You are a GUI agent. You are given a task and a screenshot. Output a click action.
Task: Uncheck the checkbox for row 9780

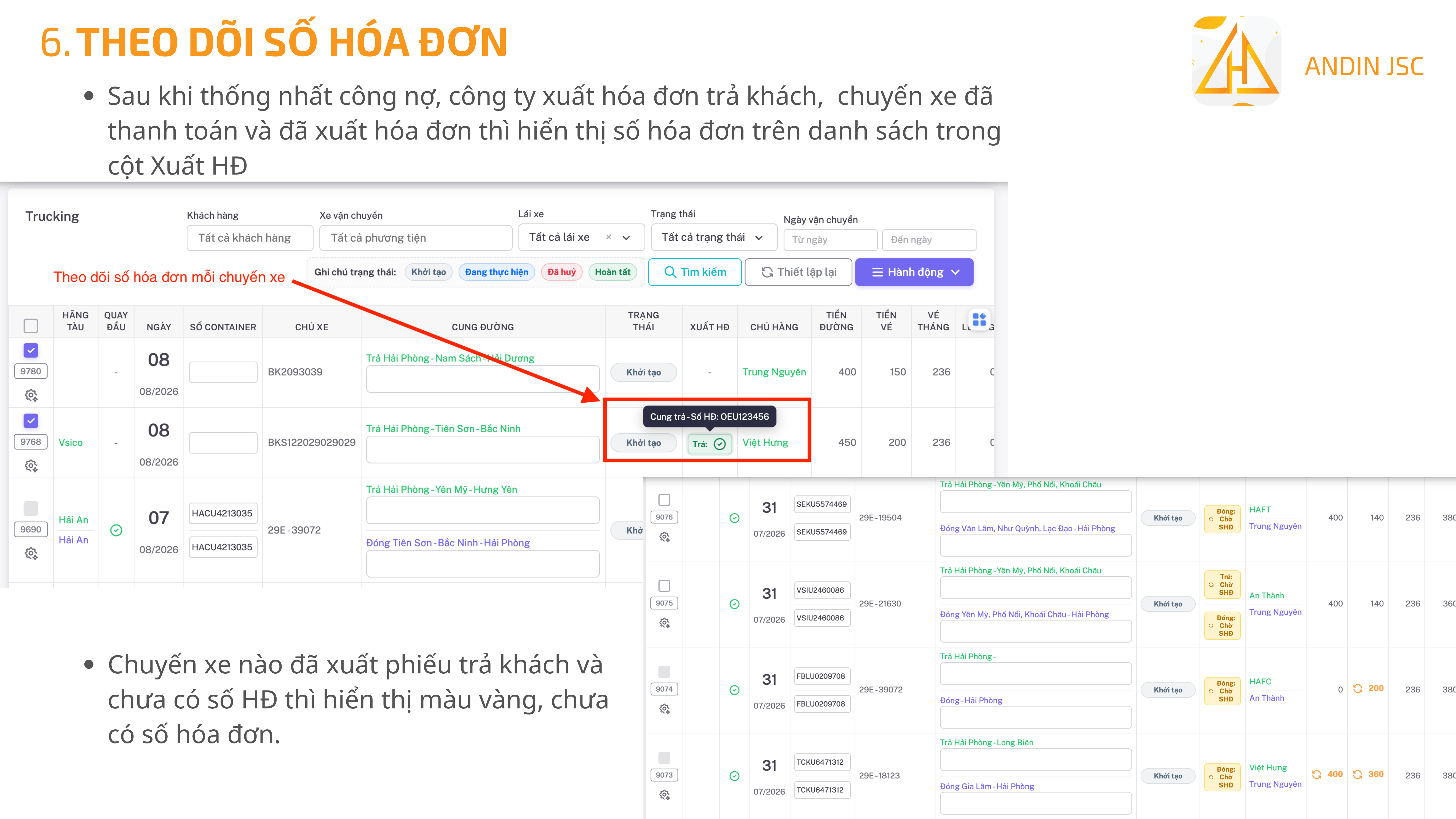31,350
